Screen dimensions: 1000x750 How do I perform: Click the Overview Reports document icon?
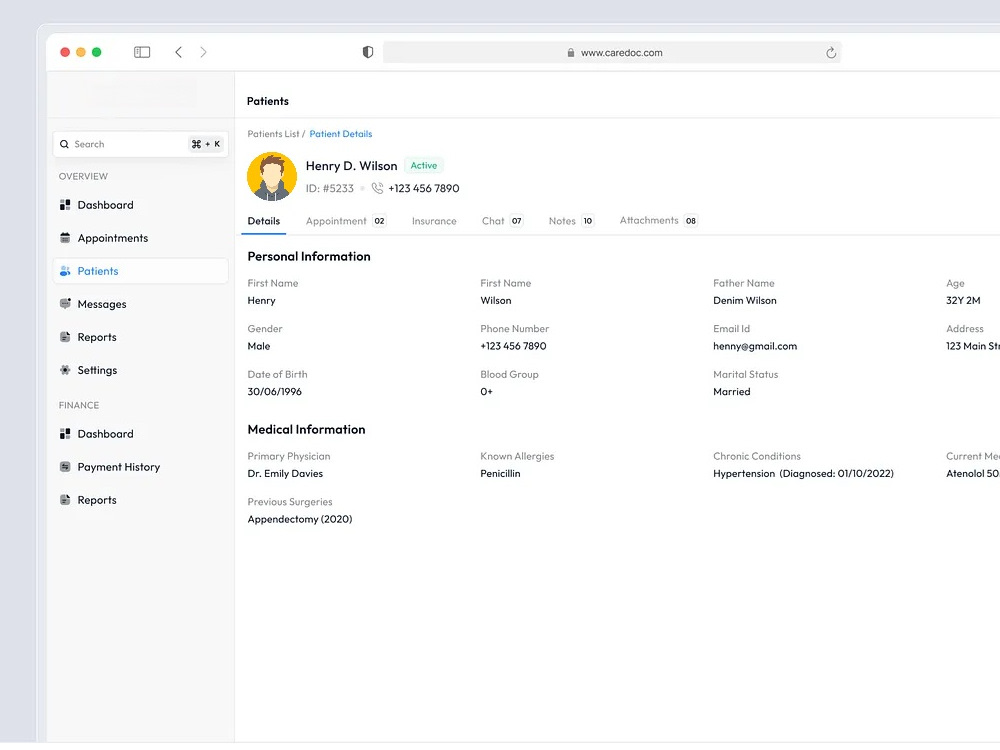click(x=65, y=337)
